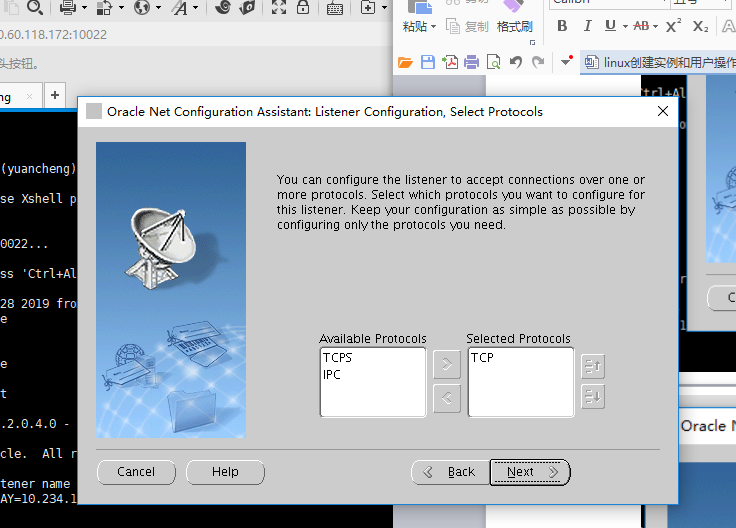Click the Xshell address bar with 118.172:10022
Image resolution: width=736 pixels, height=528 pixels.
point(196,35)
